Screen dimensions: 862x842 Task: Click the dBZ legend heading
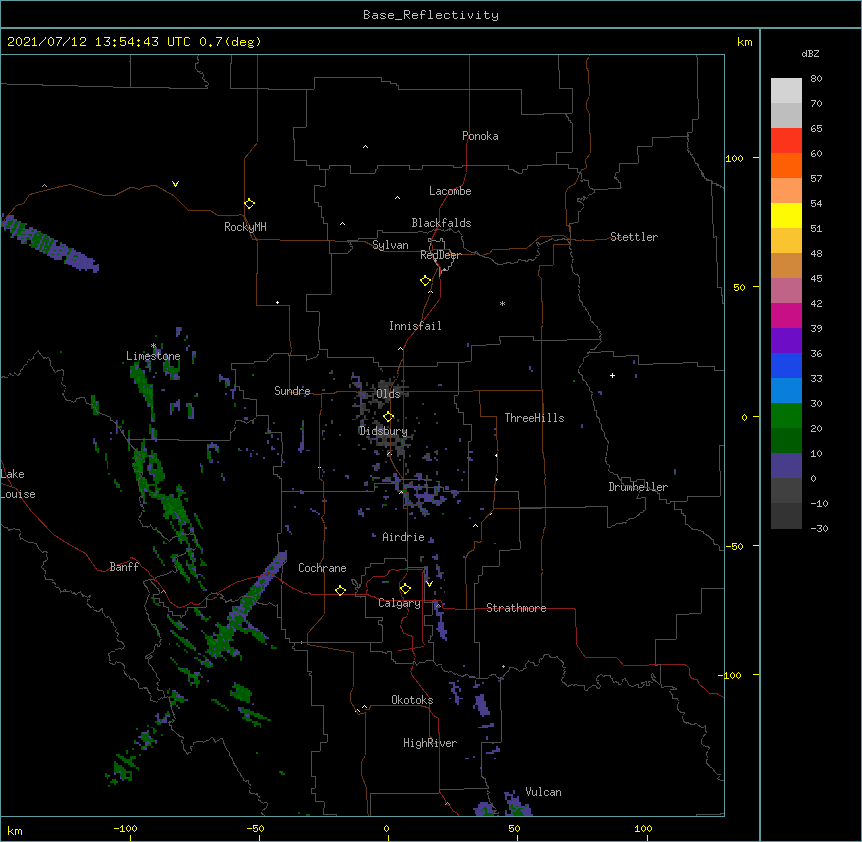(810, 54)
